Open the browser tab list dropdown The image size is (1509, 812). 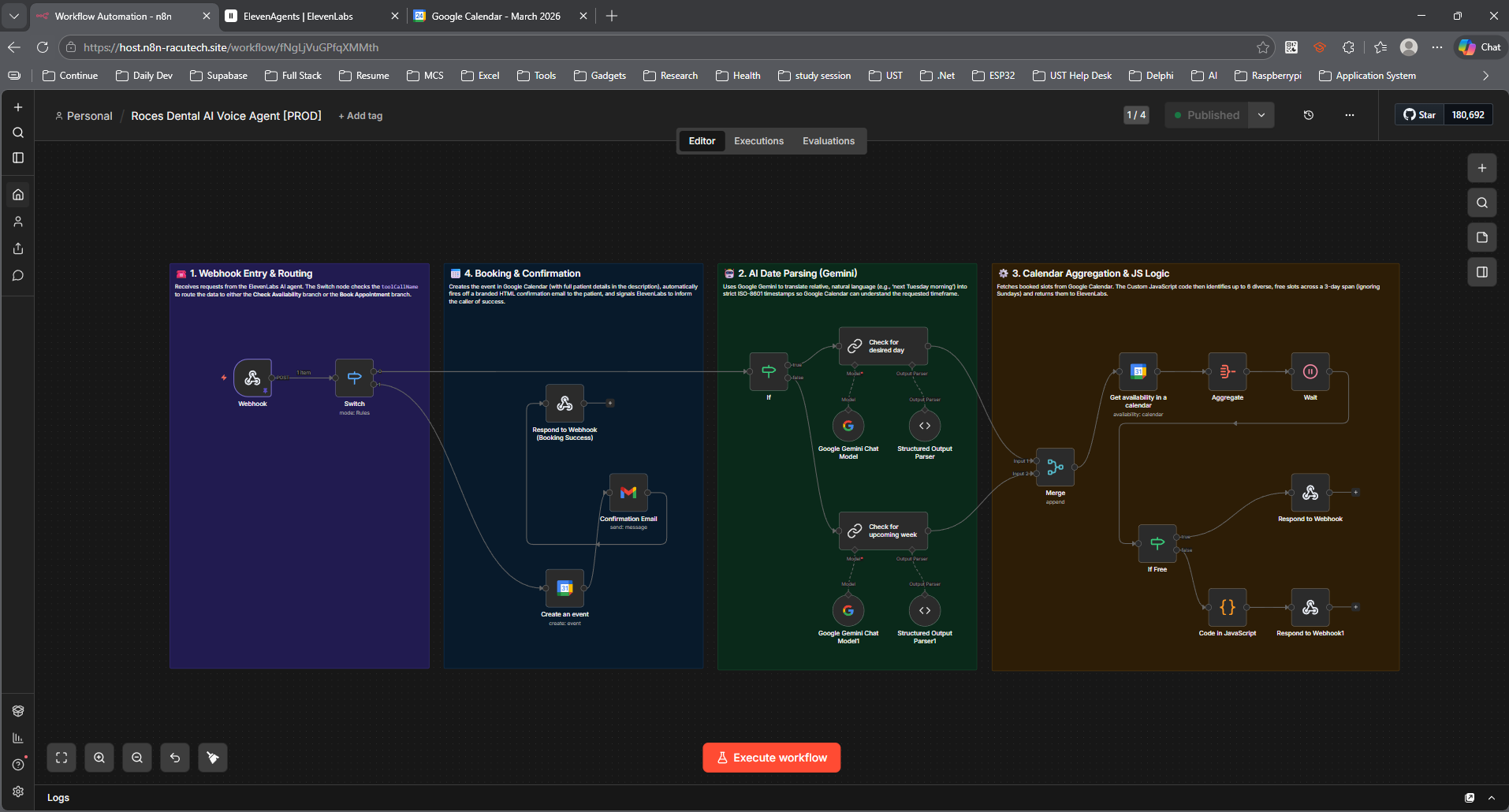(14, 16)
